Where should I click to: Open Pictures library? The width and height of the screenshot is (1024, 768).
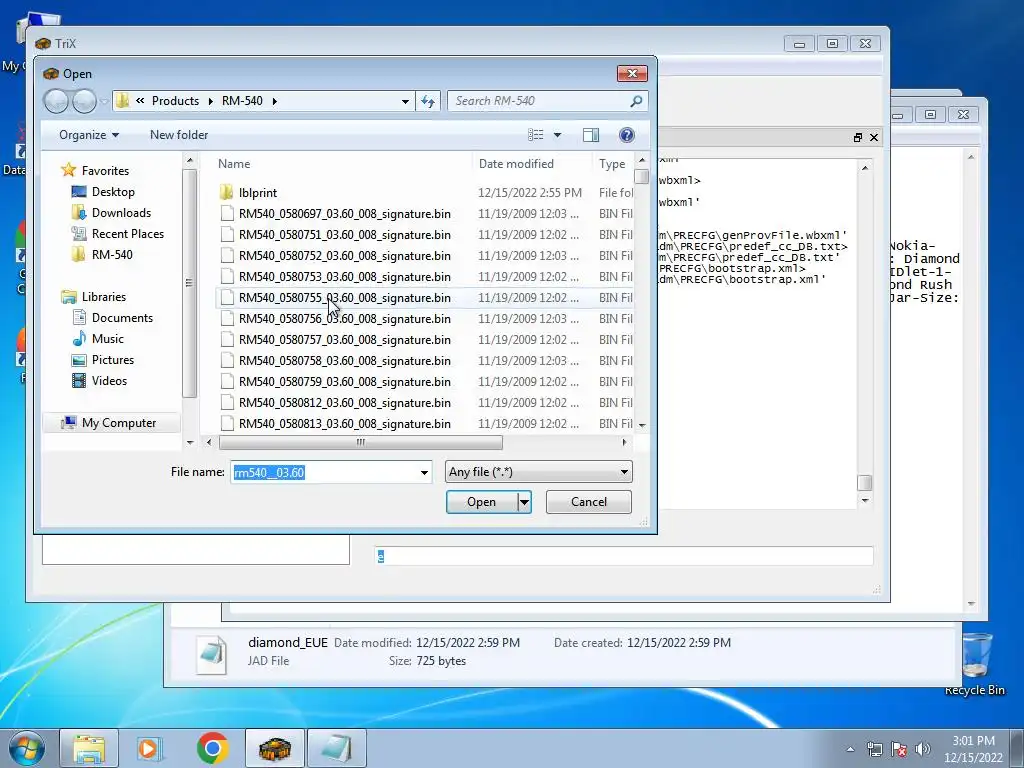tap(112, 359)
